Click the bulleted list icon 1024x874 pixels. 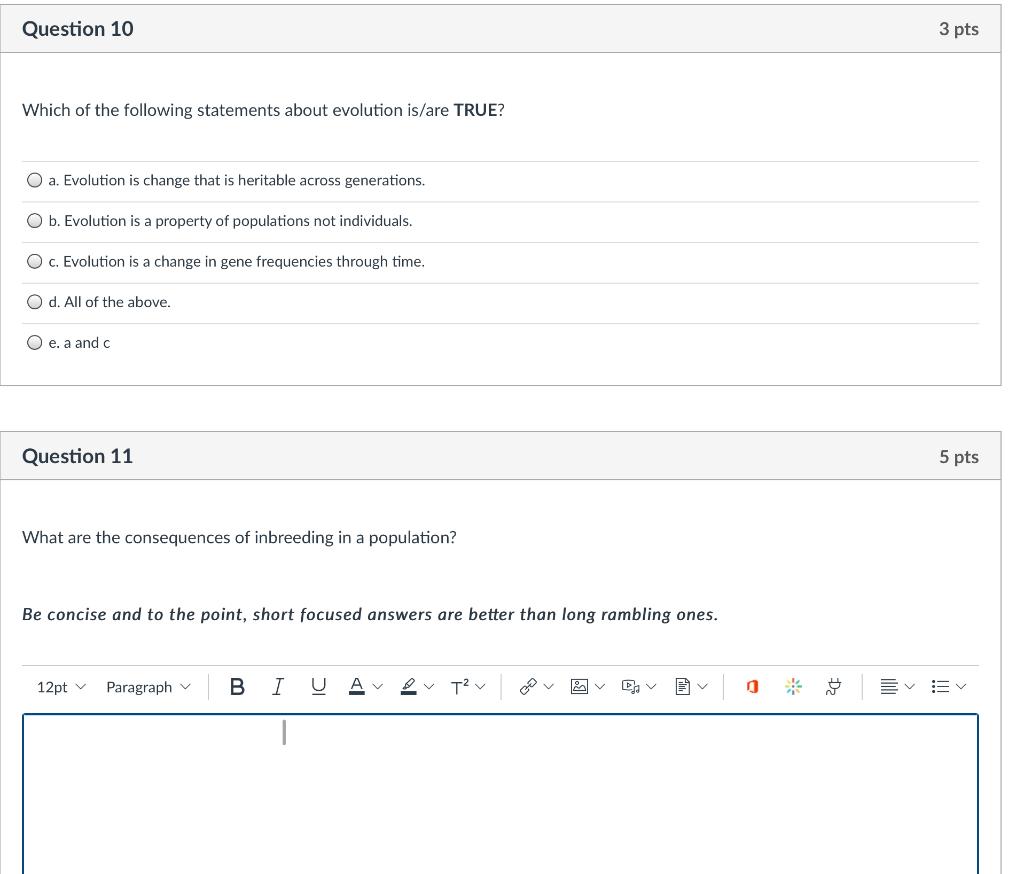[x=940, y=687]
